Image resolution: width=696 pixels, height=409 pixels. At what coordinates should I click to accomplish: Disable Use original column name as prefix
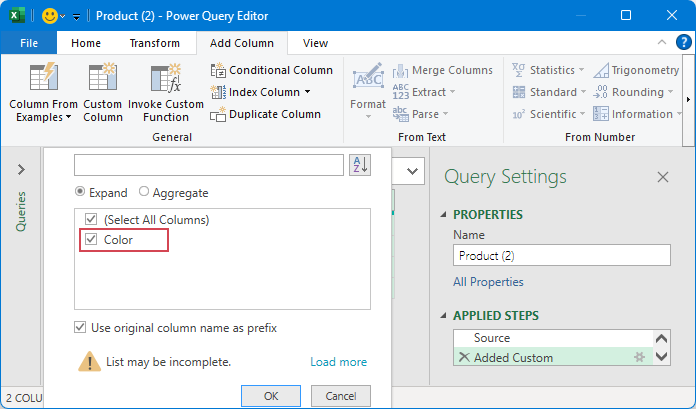[80, 328]
